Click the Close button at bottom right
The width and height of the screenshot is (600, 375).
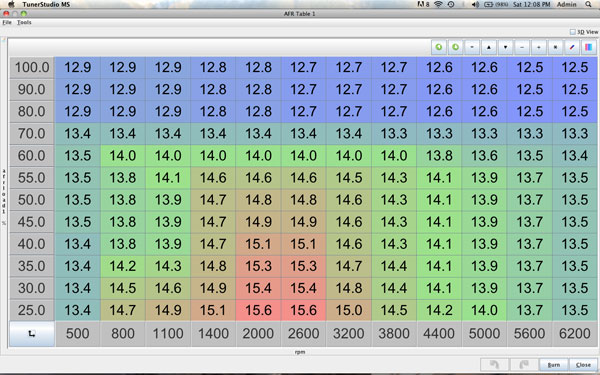(583, 365)
